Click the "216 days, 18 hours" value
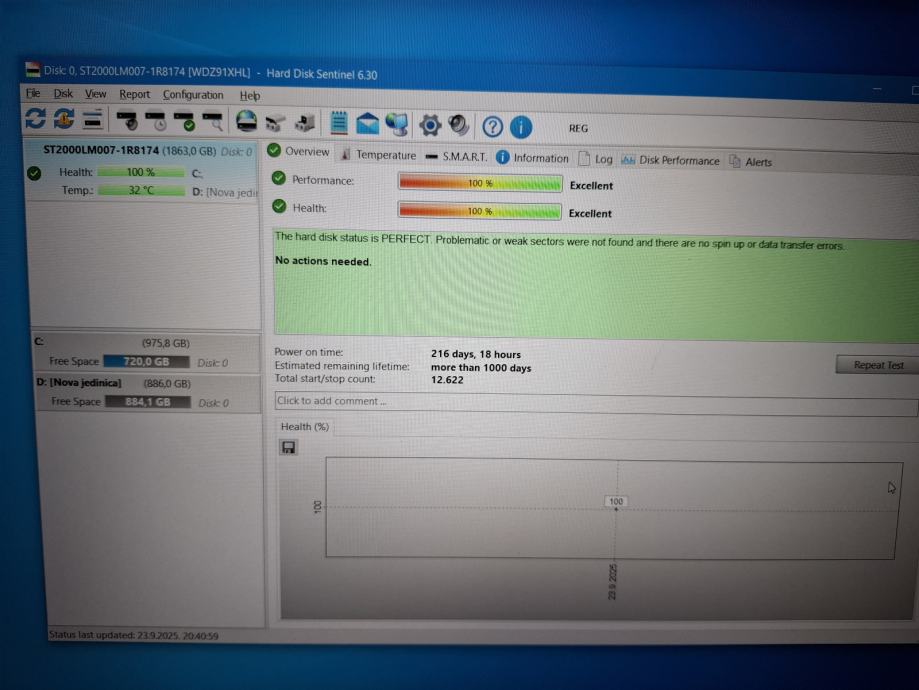 coord(476,354)
